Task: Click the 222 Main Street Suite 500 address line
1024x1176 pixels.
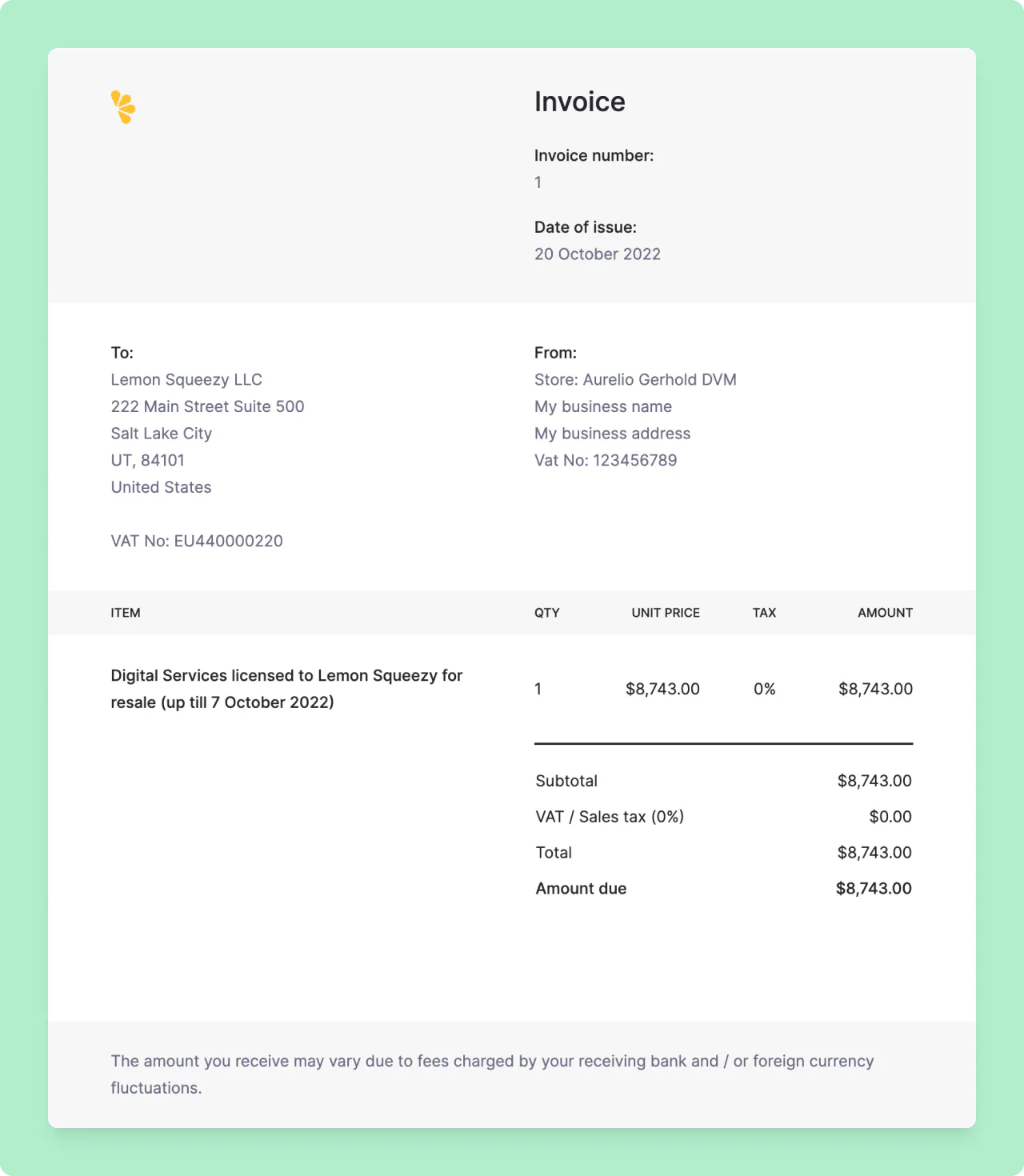Action: (x=207, y=406)
